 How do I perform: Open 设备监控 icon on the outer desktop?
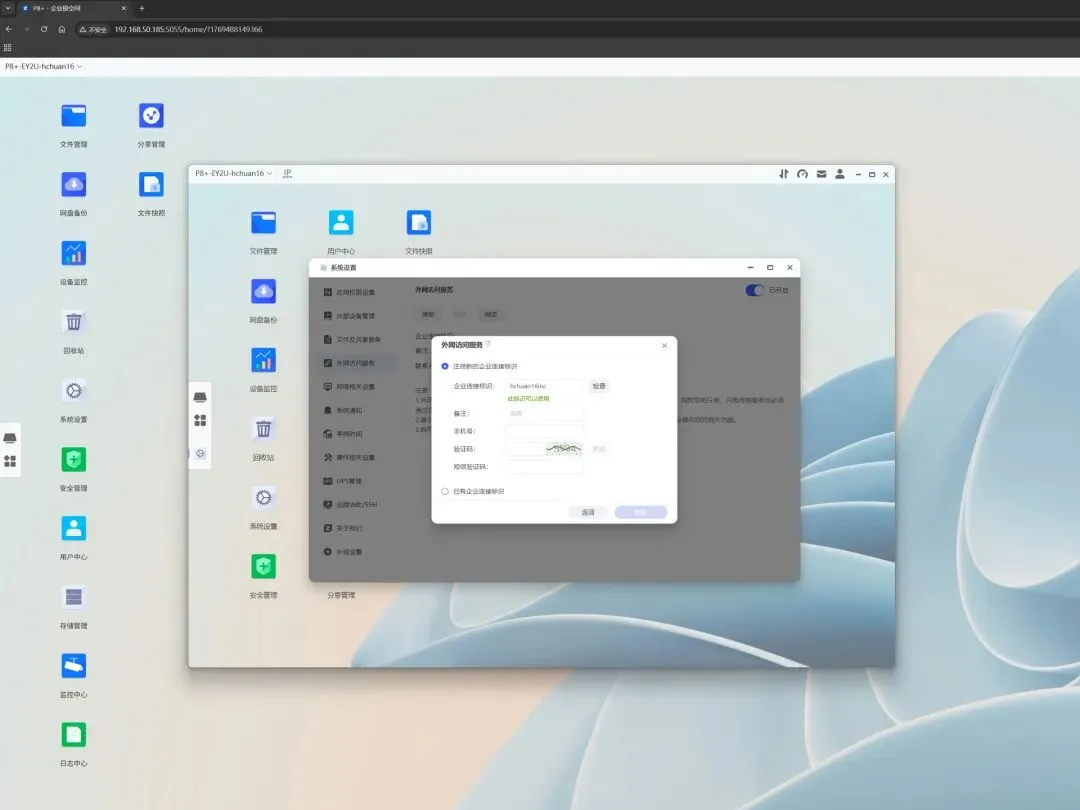point(74,253)
